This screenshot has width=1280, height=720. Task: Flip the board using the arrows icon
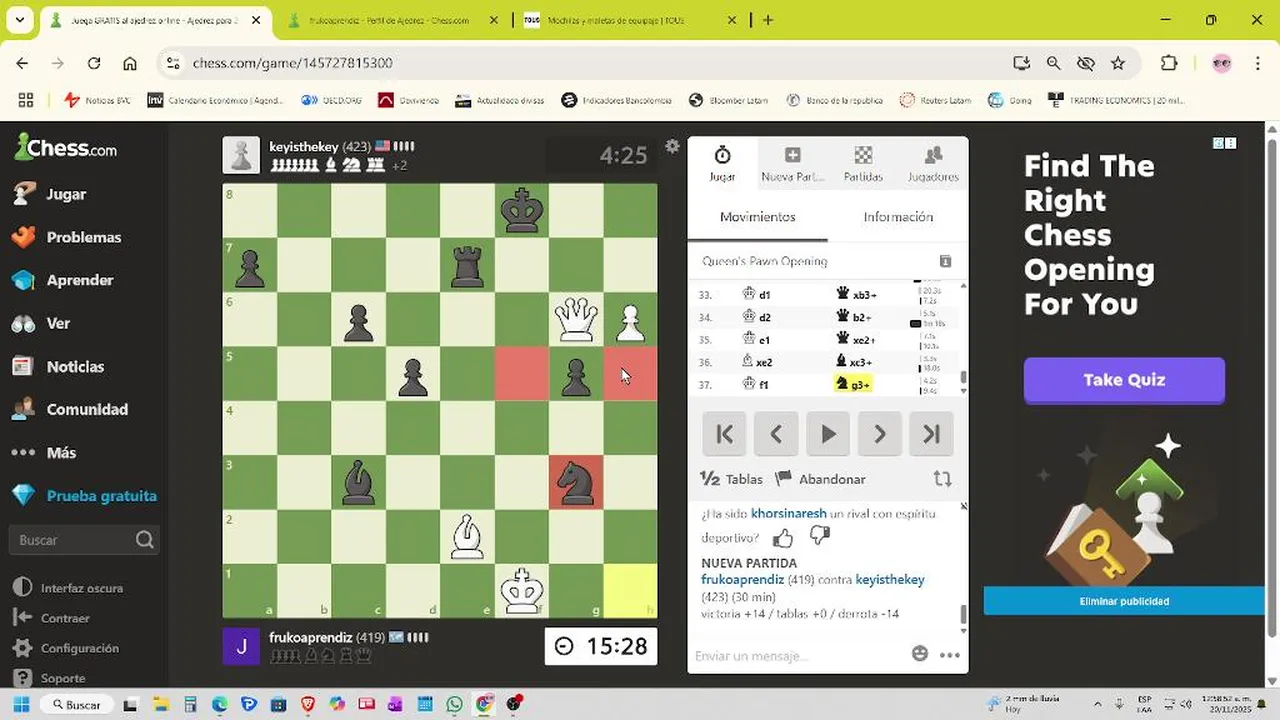942,479
